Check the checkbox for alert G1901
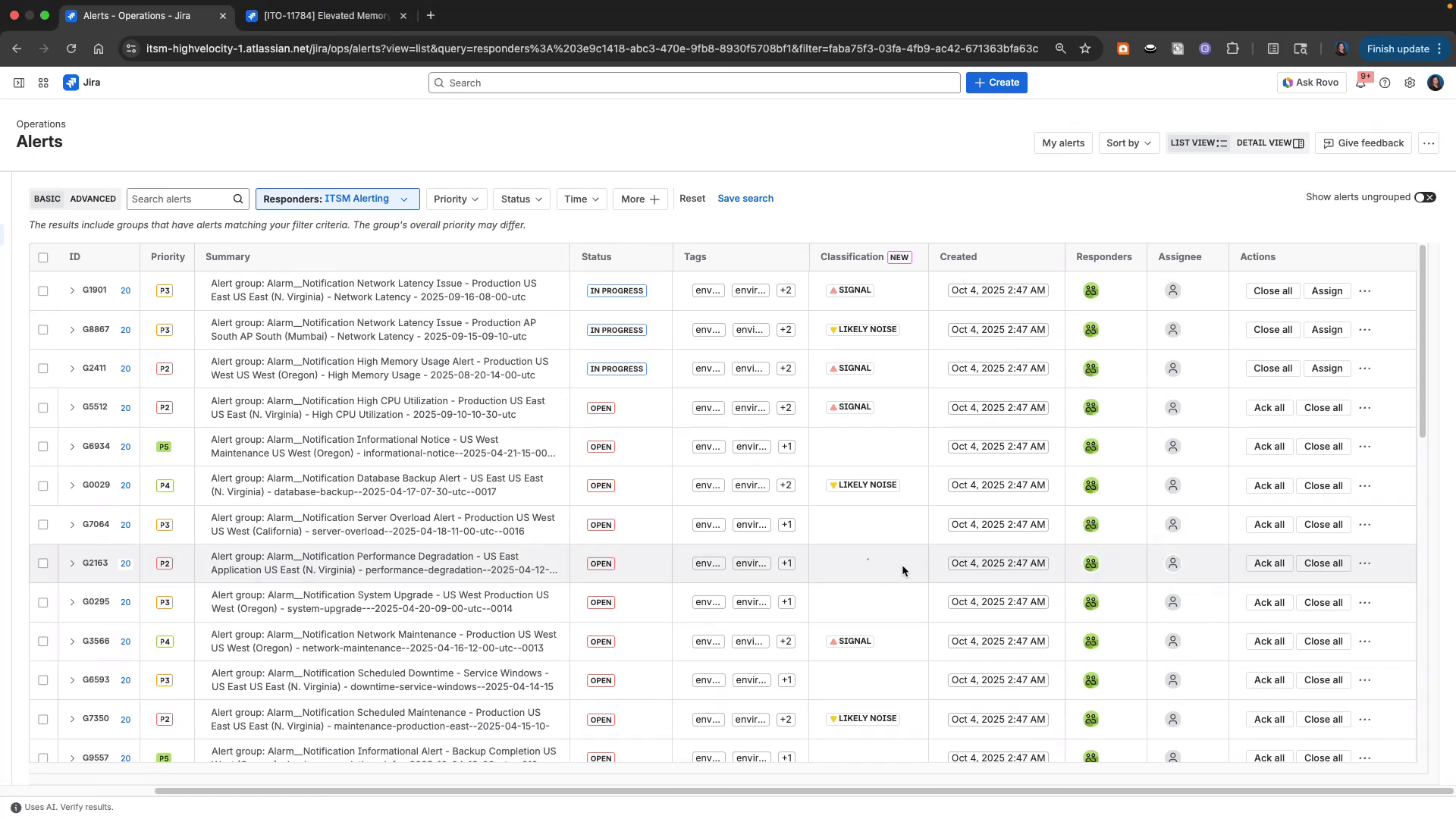Viewport: 1456px width, 819px height. 43,290
